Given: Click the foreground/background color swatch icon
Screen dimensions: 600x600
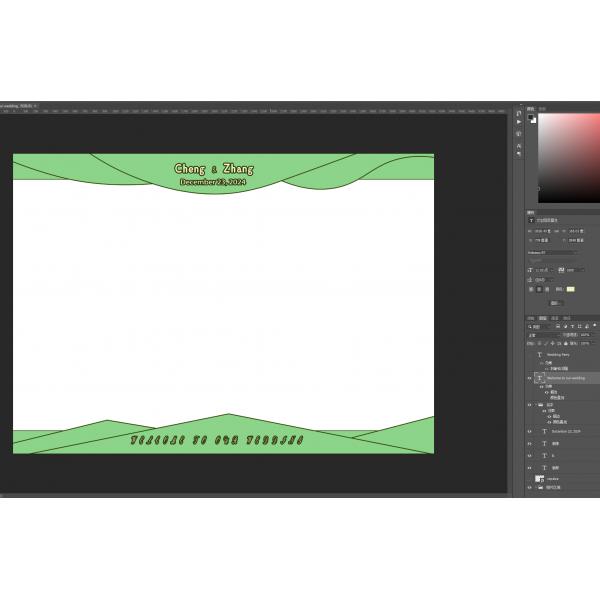Looking at the screenshot, I should pyautogui.click(x=532, y=119).
